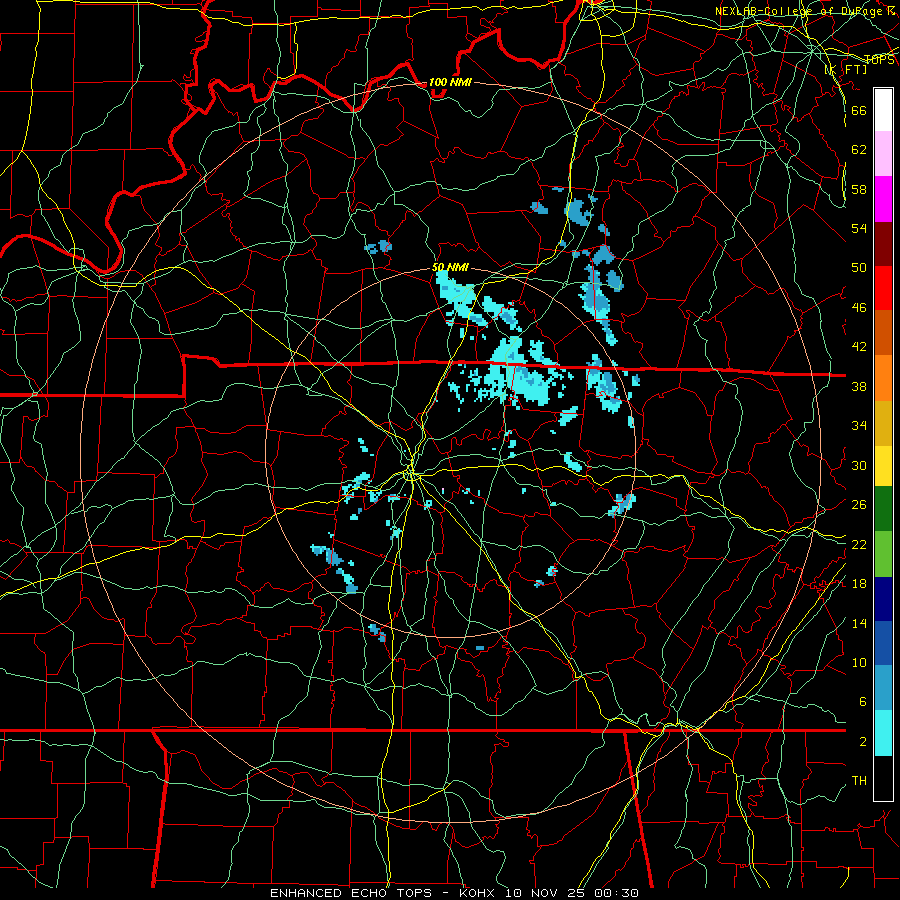The height and width of the screenshot is (900, 900).
Task: Click the '6' scale label
Action: (862, 701)
